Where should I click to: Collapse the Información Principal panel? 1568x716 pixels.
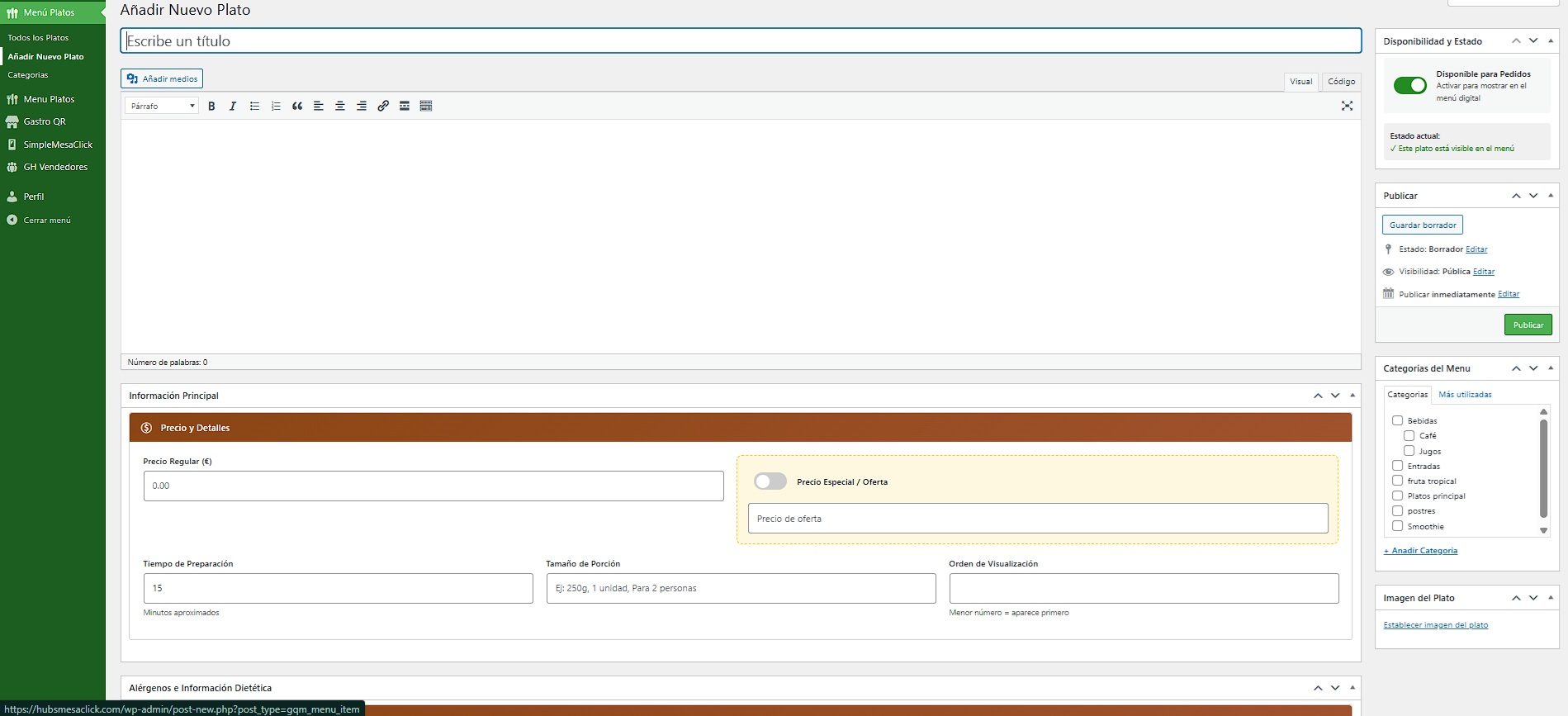click(x=1352, y=396)
